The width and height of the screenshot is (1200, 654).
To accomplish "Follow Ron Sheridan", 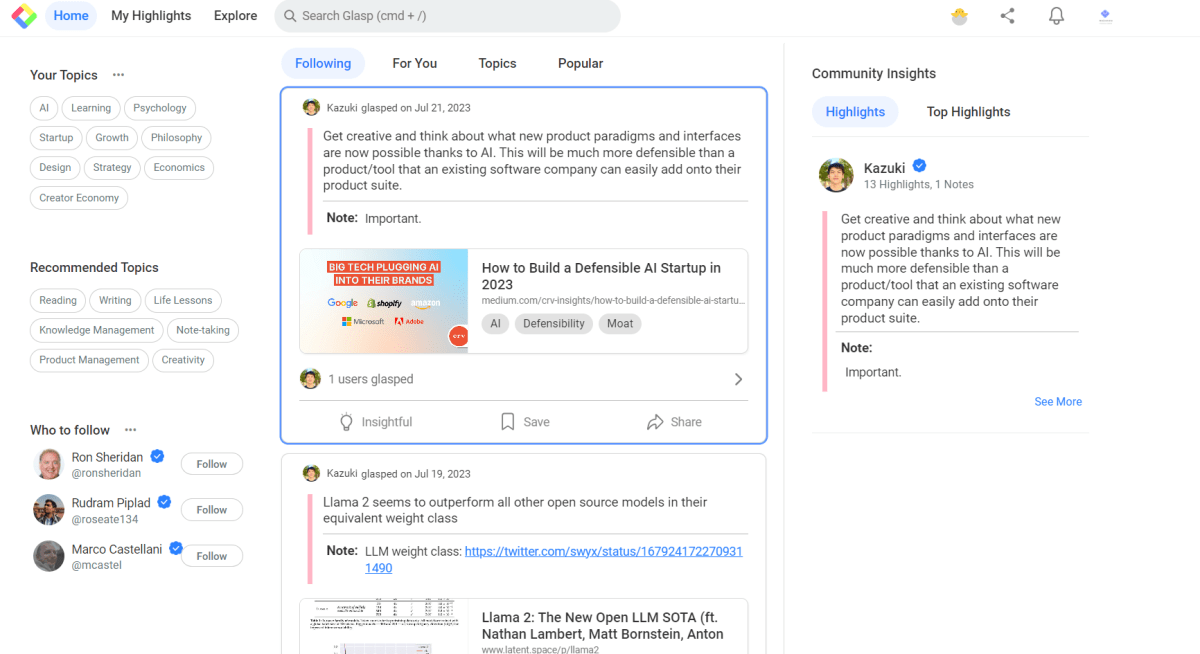I will [212, 464].
